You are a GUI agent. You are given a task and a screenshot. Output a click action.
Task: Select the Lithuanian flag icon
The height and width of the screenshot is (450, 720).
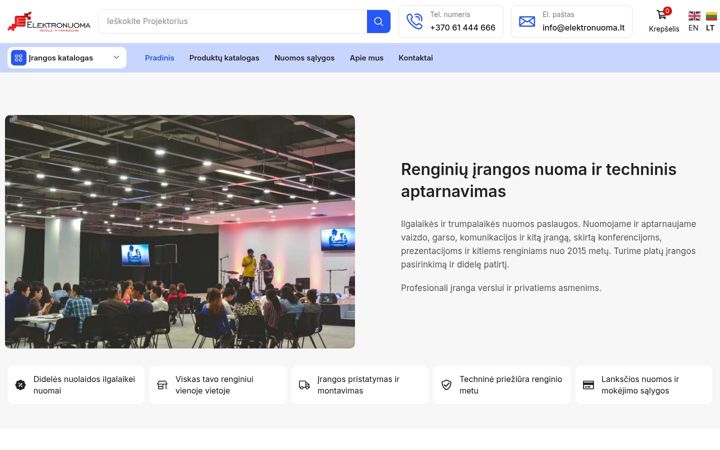[711, 17]
